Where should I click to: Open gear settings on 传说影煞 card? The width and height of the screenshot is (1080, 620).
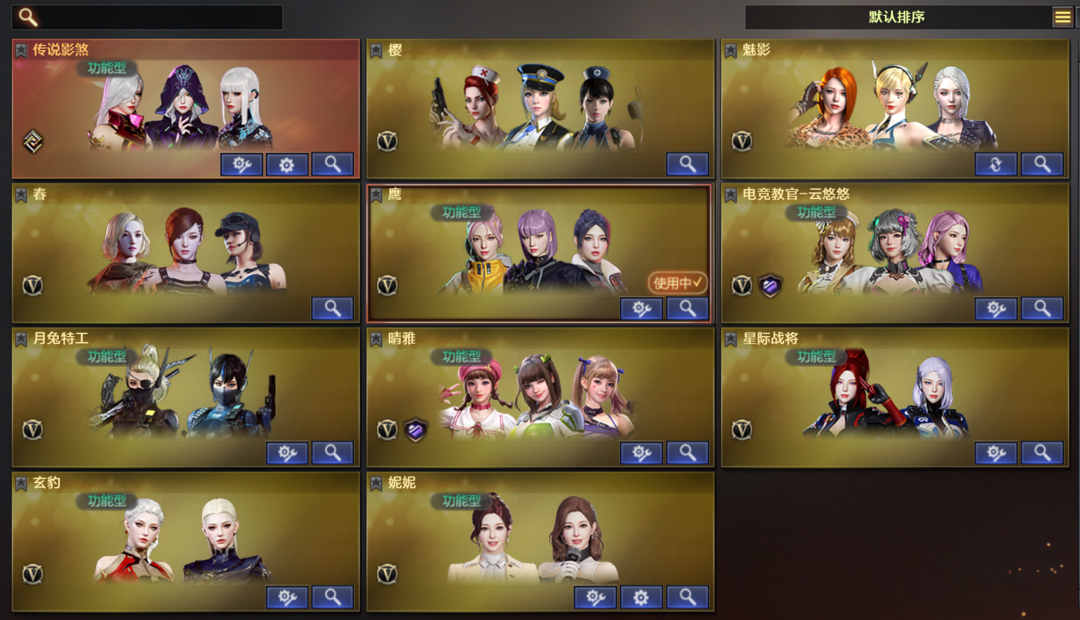click(x=287, y=164)
